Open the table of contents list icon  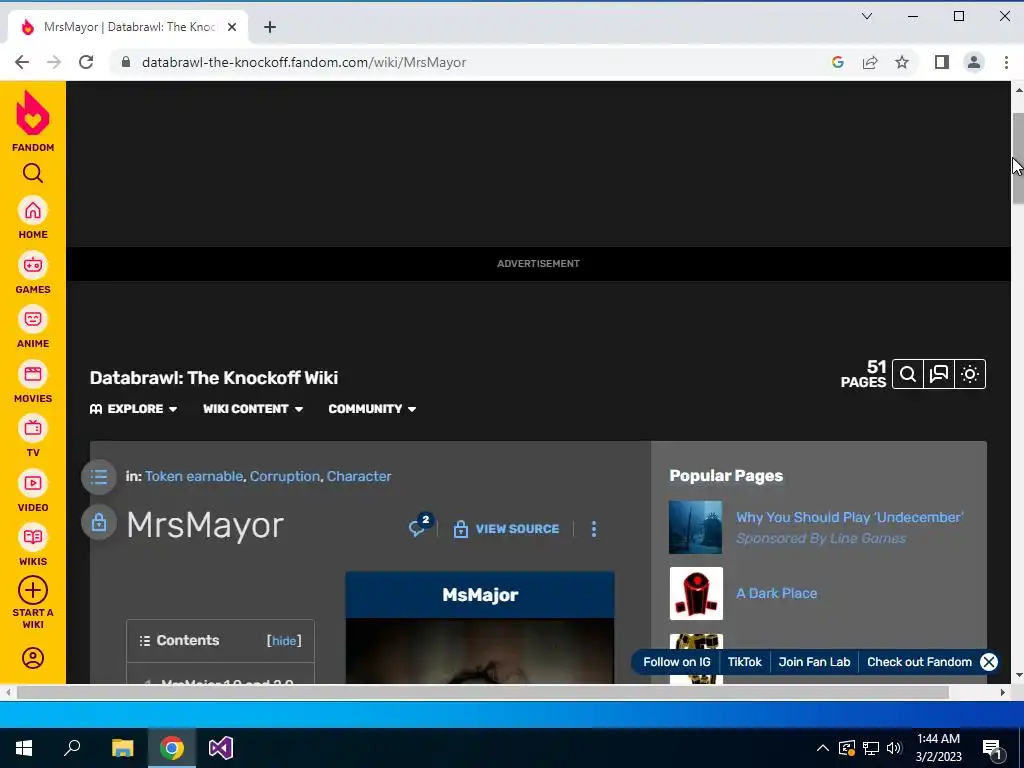[99, 477]
